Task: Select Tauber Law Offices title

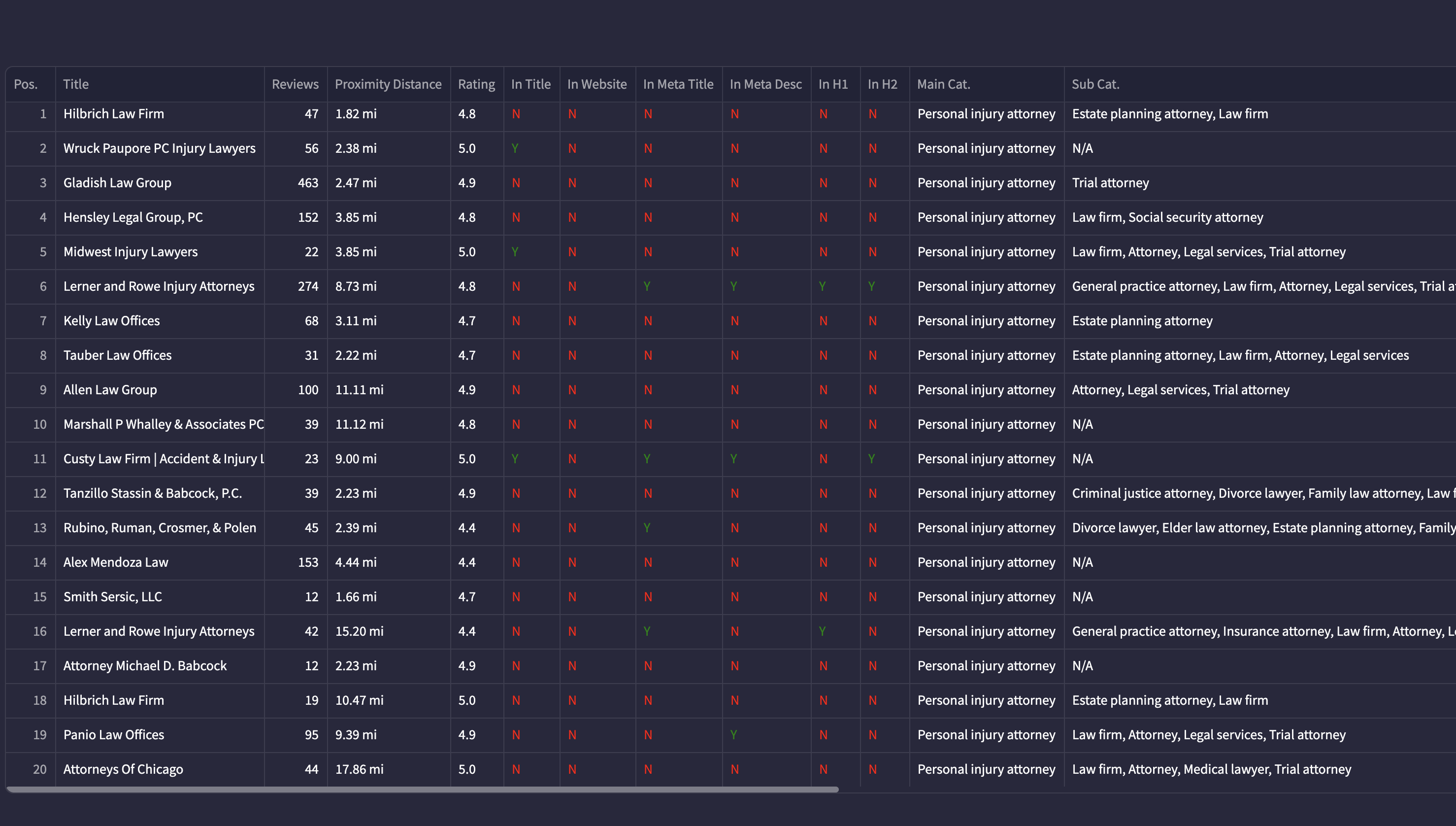Action: click(117, 355)
